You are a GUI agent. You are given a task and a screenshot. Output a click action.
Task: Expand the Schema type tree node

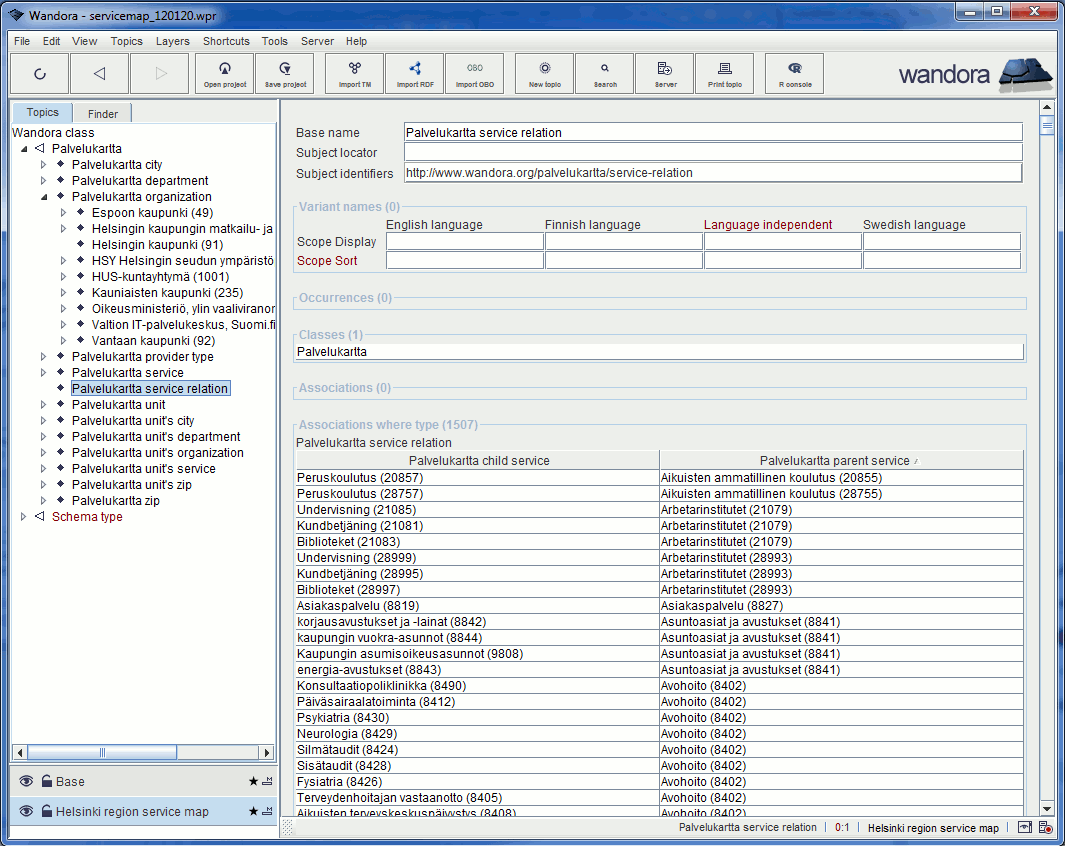click(x=23, y=516)
